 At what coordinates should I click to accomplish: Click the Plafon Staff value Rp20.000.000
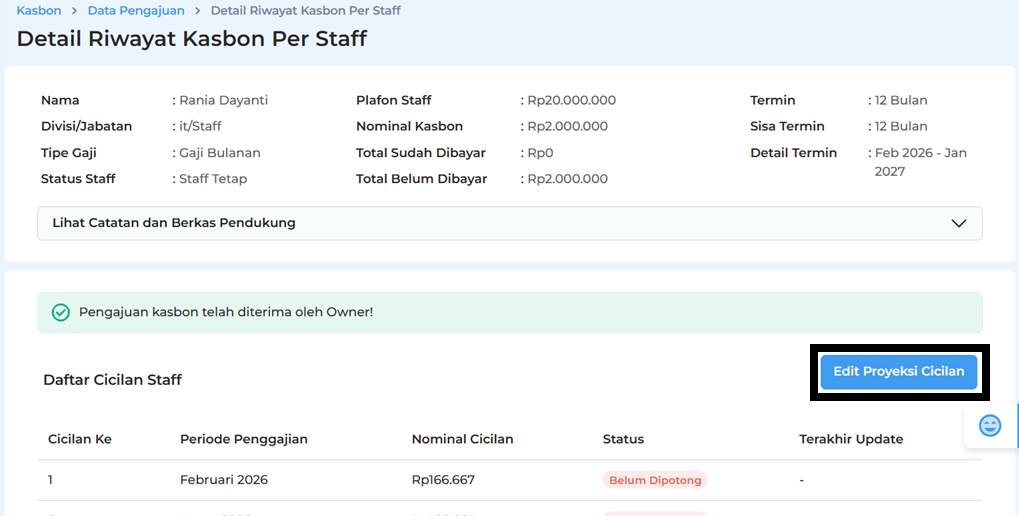click(x=571, y=100)
